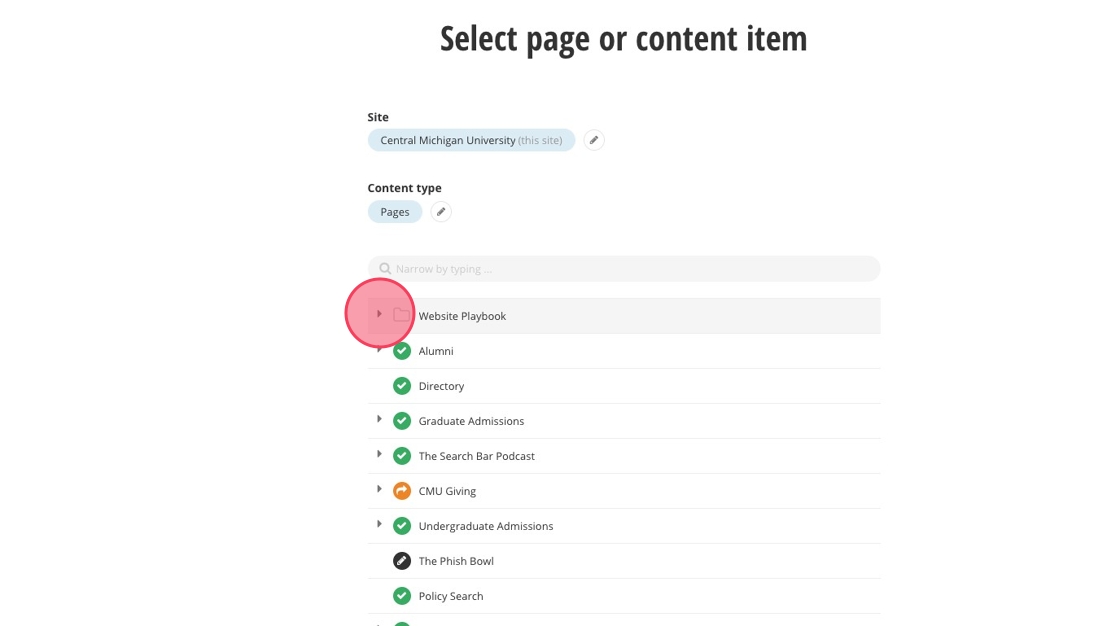
Task: Click the edit pencil beside Content type
Action: (441, 212)
